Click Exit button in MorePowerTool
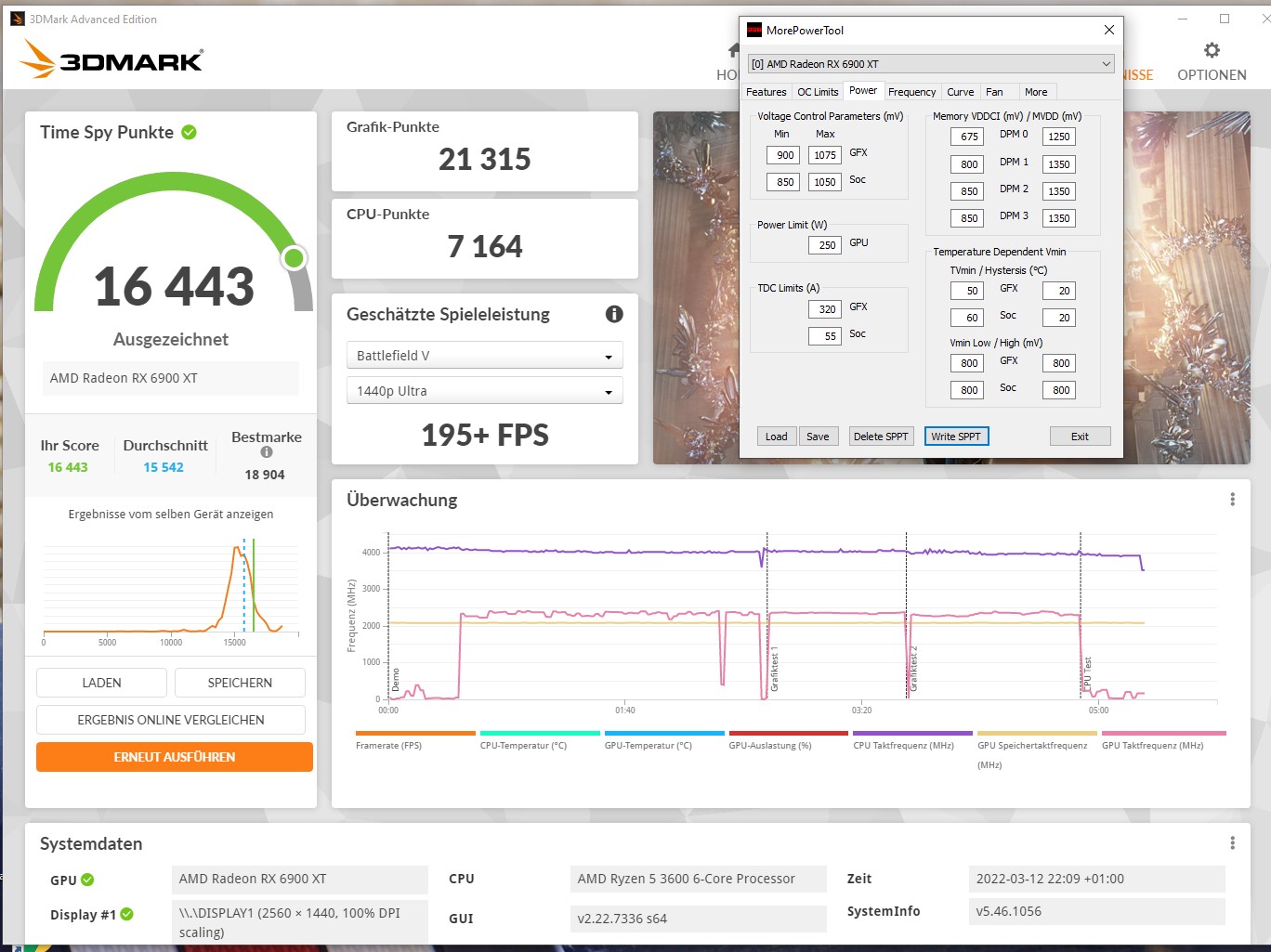The width and height of the screenshot is (1271, 952). (1080, 437)
